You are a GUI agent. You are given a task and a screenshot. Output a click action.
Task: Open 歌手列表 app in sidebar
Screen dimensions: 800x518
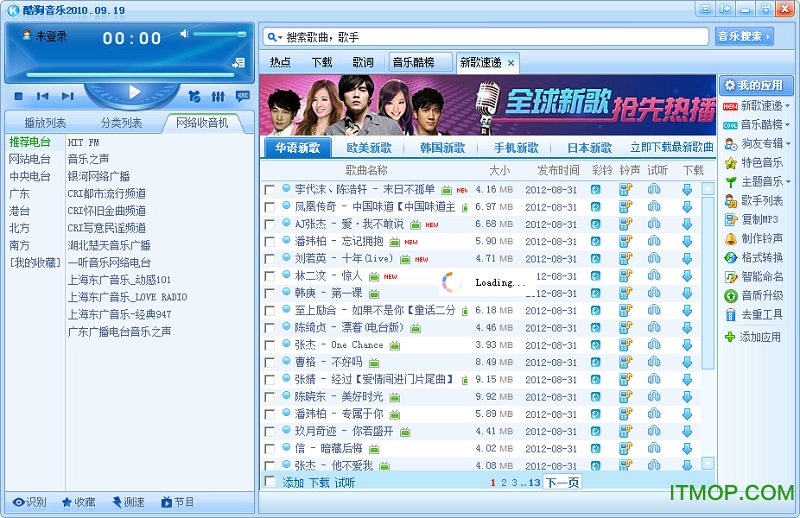754,201
